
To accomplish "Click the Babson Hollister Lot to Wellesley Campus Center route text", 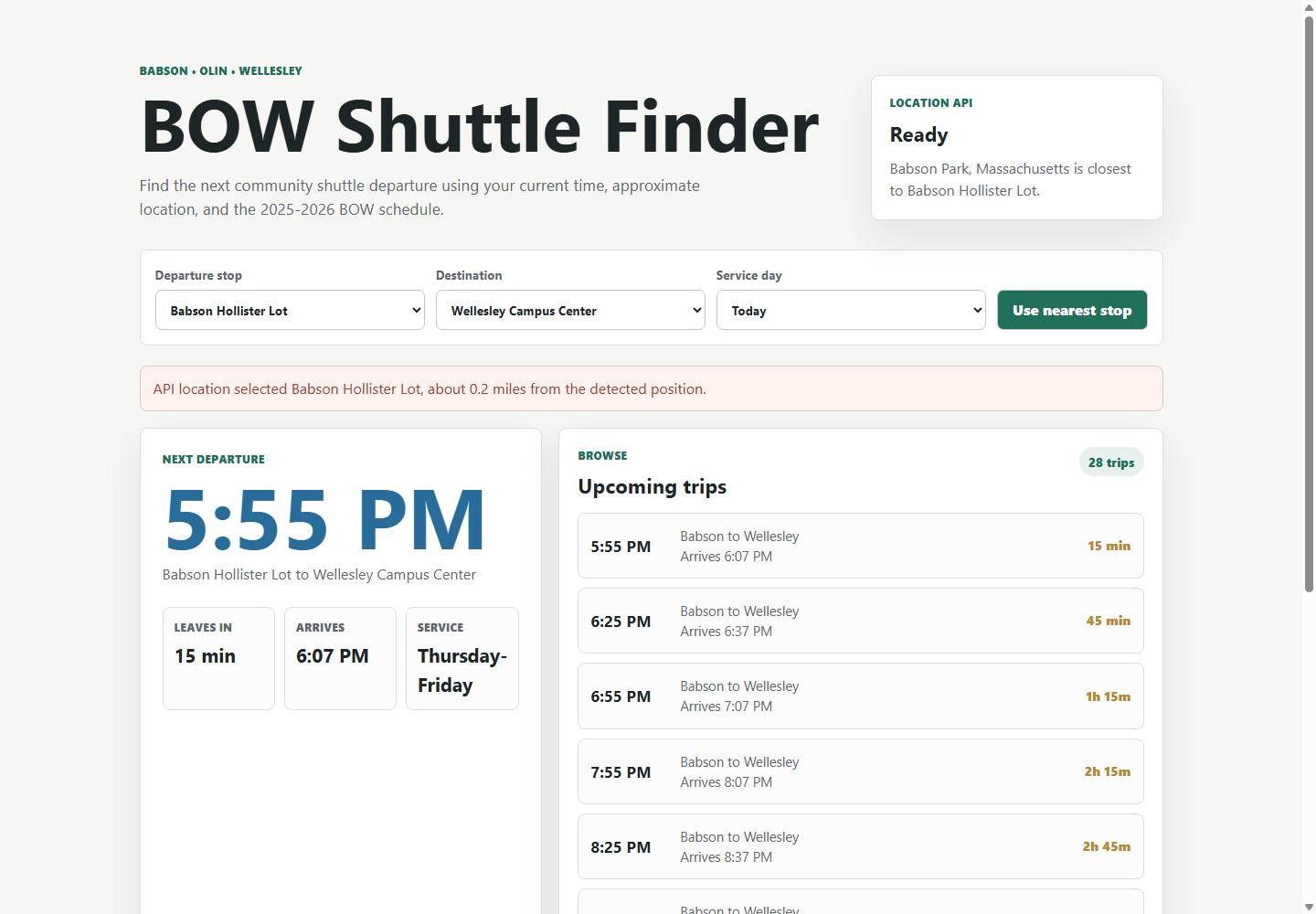I will click(319, 575).
